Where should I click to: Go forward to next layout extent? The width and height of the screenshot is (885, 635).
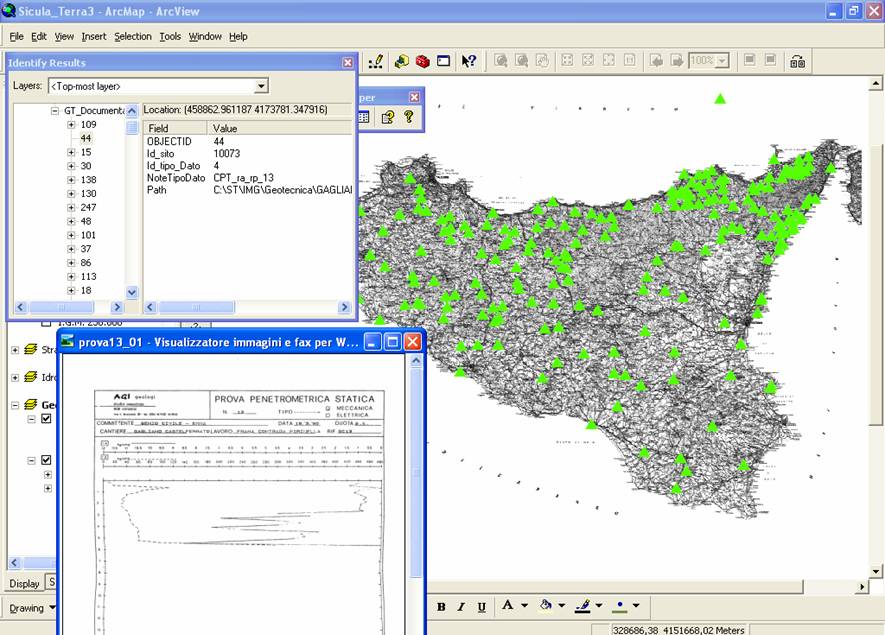tap(677, 60)
